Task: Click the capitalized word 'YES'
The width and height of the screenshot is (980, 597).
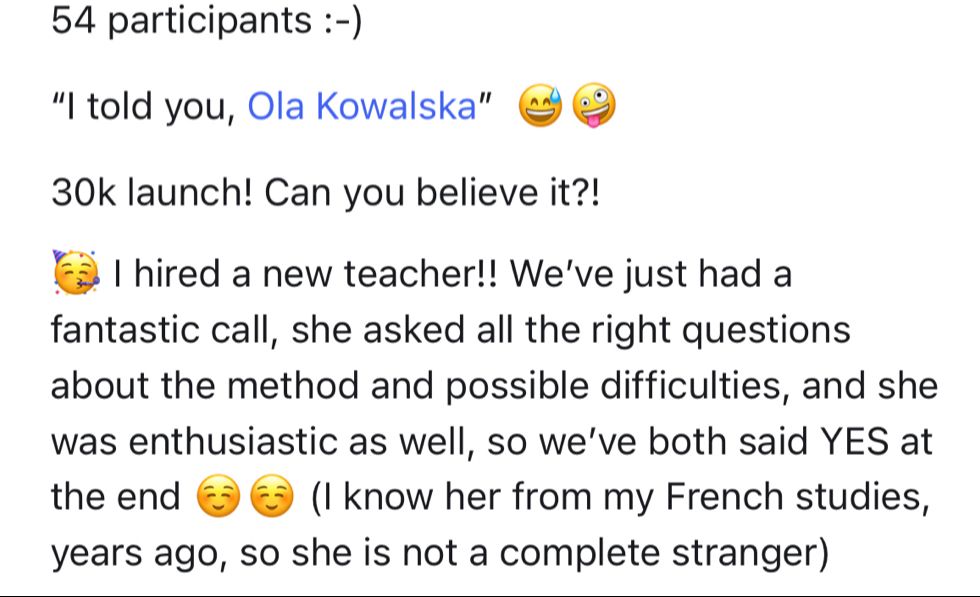Action: click(x=854, y=441)
